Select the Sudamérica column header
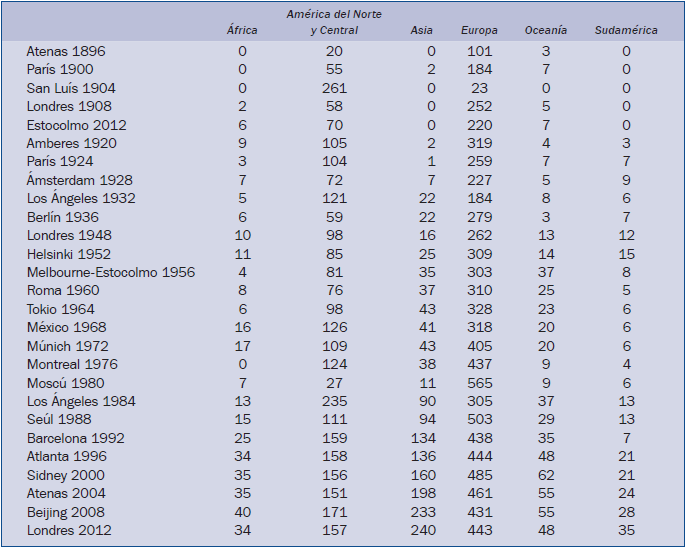Image resolution: width=686 pixels, height=548 pixels. [x=626, y=30]
